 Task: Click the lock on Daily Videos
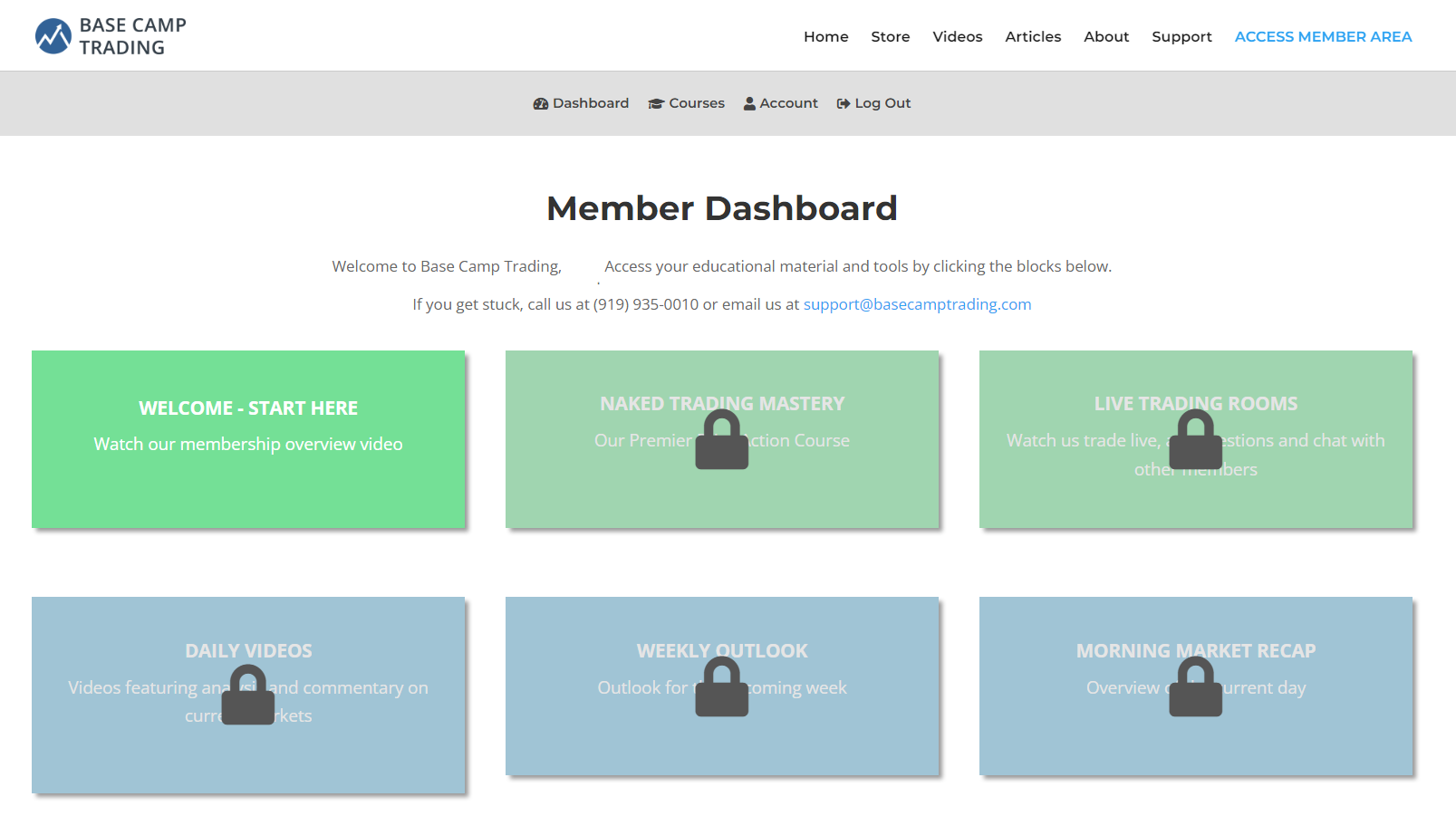tap(248, 695)
